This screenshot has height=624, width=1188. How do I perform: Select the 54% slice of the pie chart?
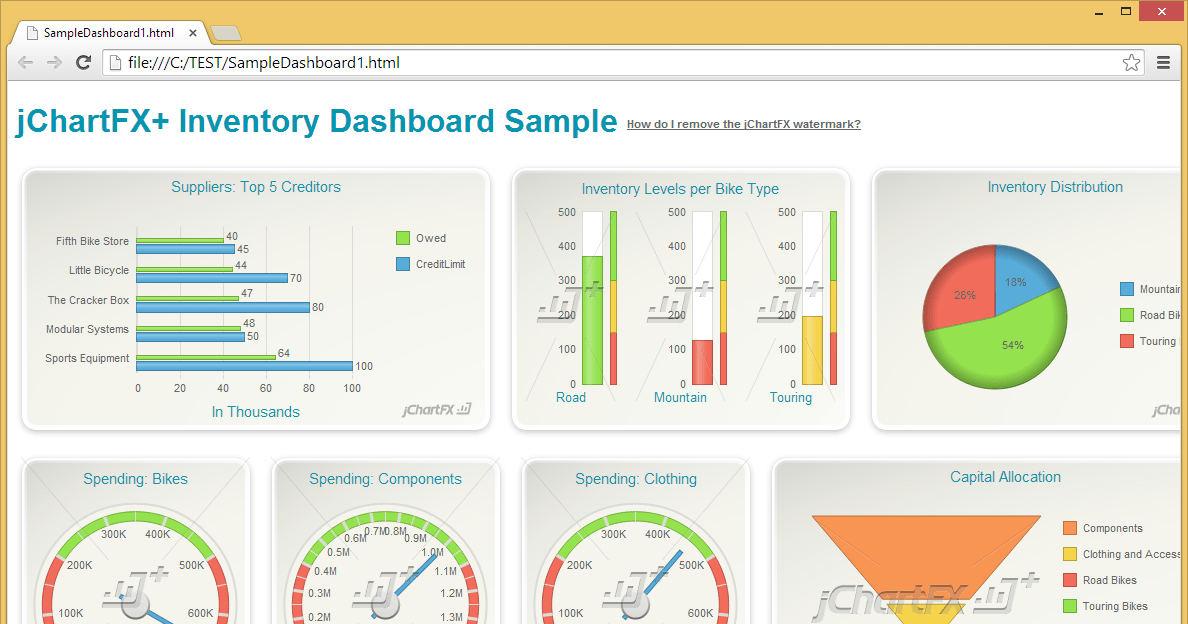tap(1013, 344)
